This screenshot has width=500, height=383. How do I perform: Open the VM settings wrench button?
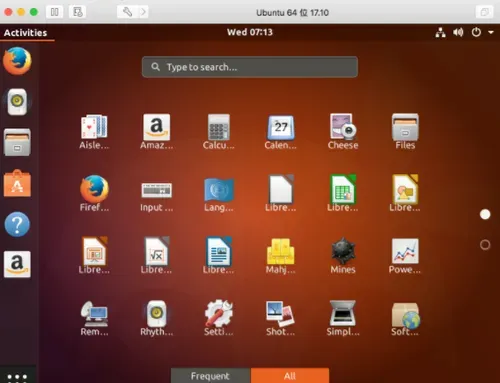(127, 12)
